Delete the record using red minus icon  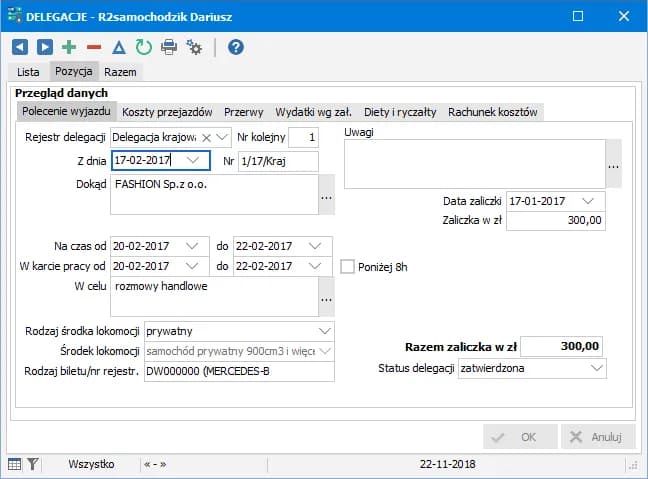(94, 46)
